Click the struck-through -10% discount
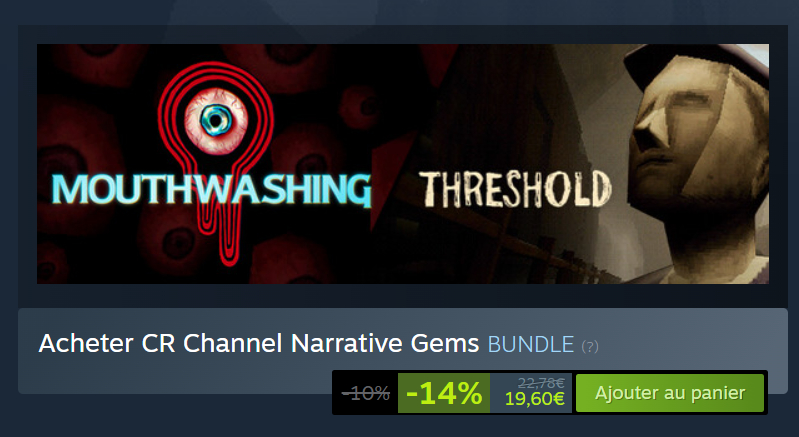Viewport: 799px width, 437px height. [x=365, y=393]
